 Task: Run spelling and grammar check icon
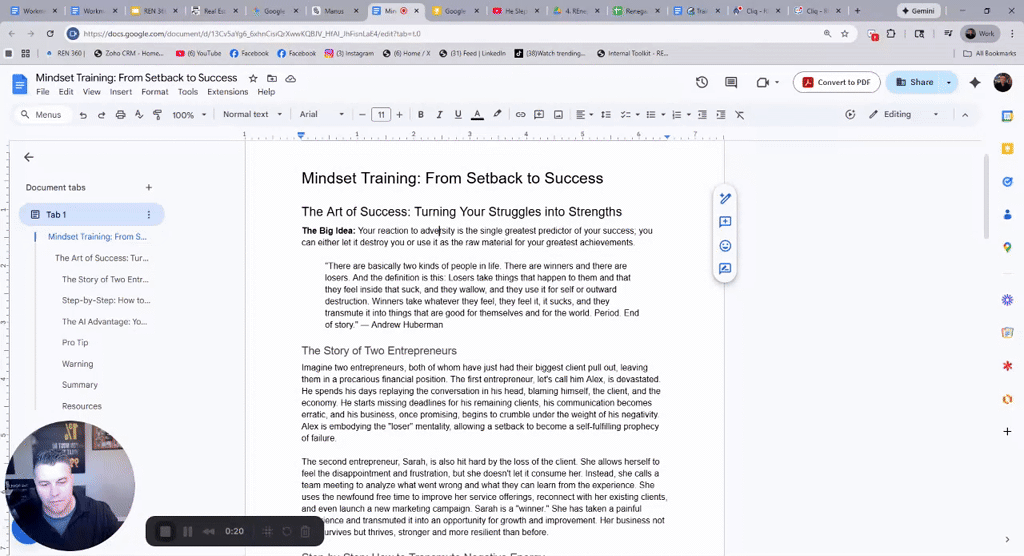point(139,115)
